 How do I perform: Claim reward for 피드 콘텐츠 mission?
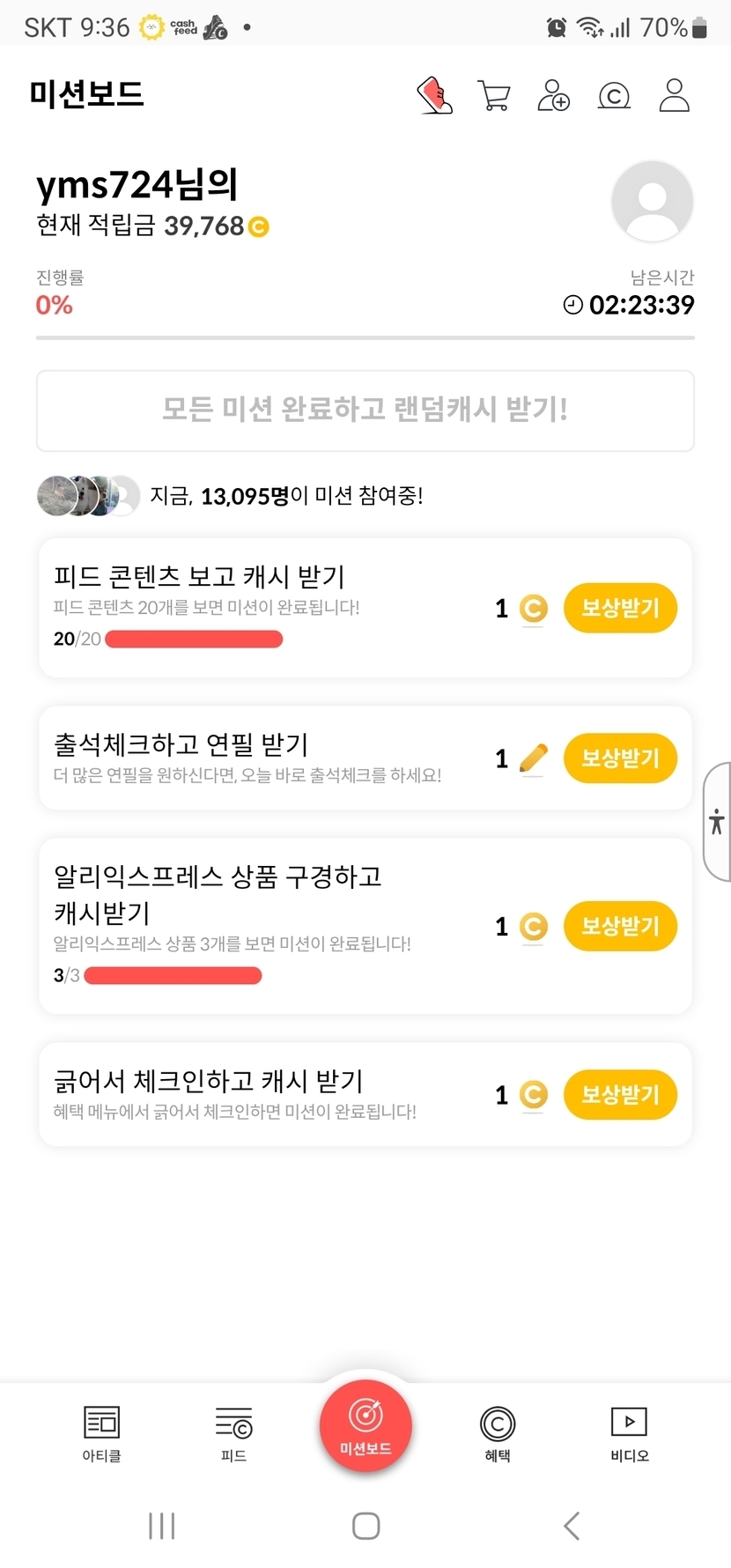(x=620, y=608)
